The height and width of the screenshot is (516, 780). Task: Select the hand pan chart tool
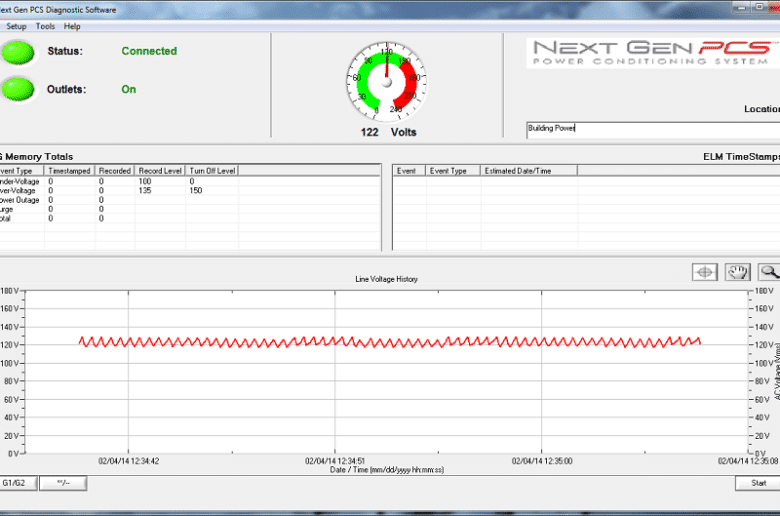738,272
